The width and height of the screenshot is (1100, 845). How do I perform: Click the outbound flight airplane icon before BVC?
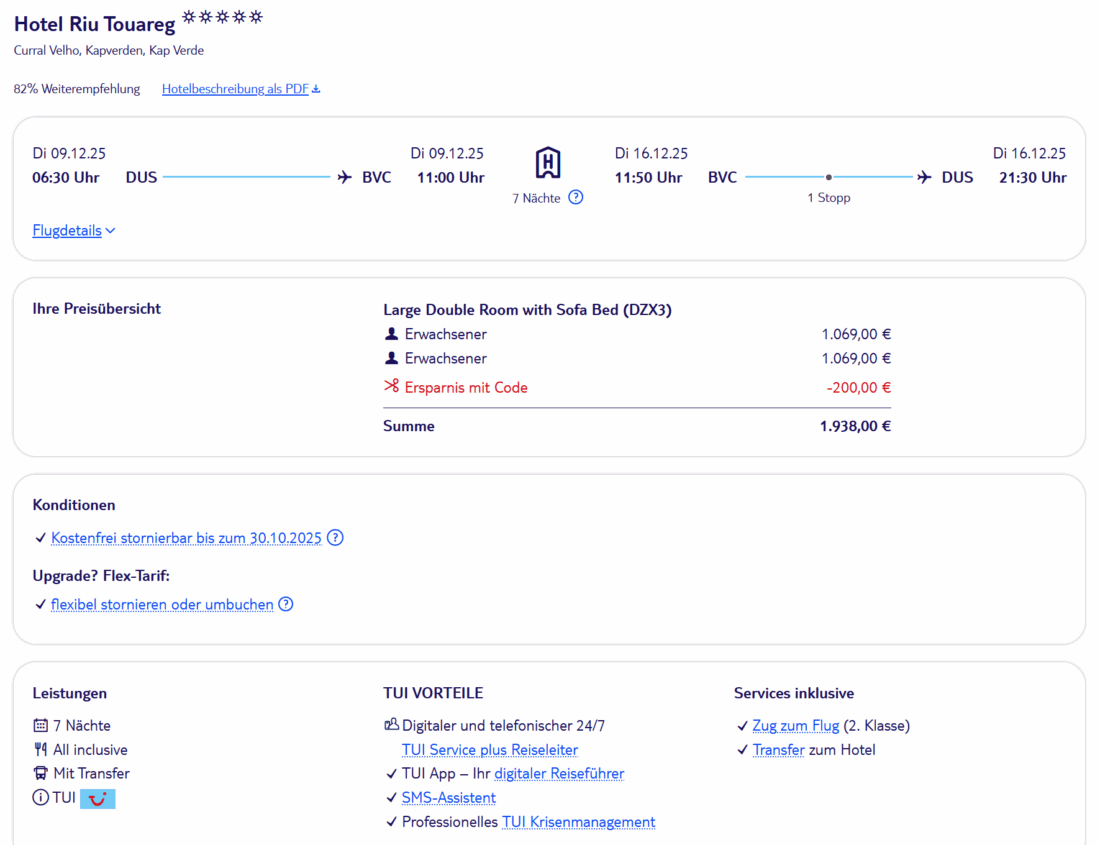click(345, 178)
